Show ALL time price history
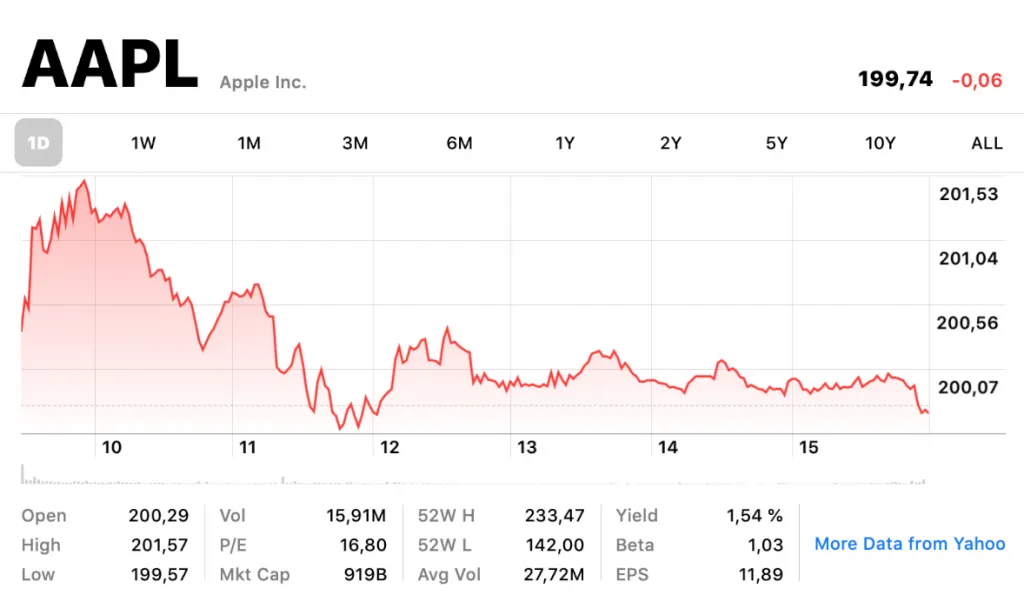1024x602 pixels. point(987,143)
